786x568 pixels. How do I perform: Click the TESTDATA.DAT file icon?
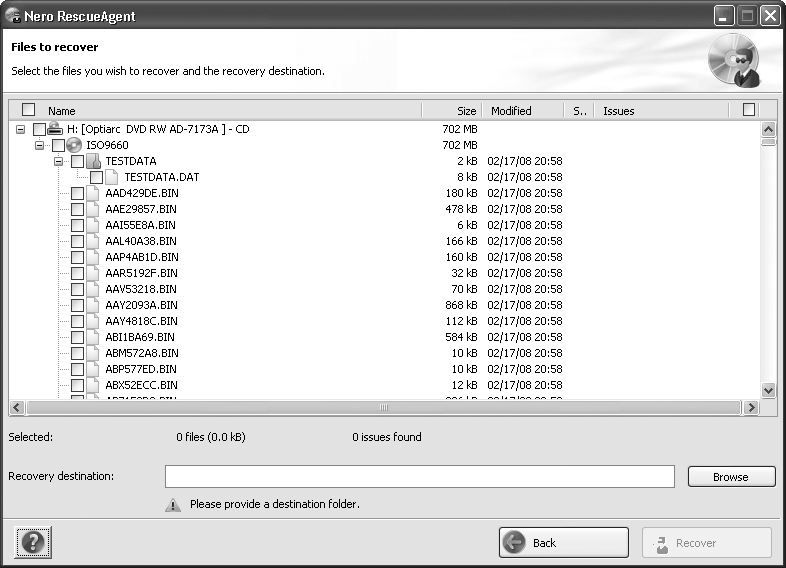112,177
